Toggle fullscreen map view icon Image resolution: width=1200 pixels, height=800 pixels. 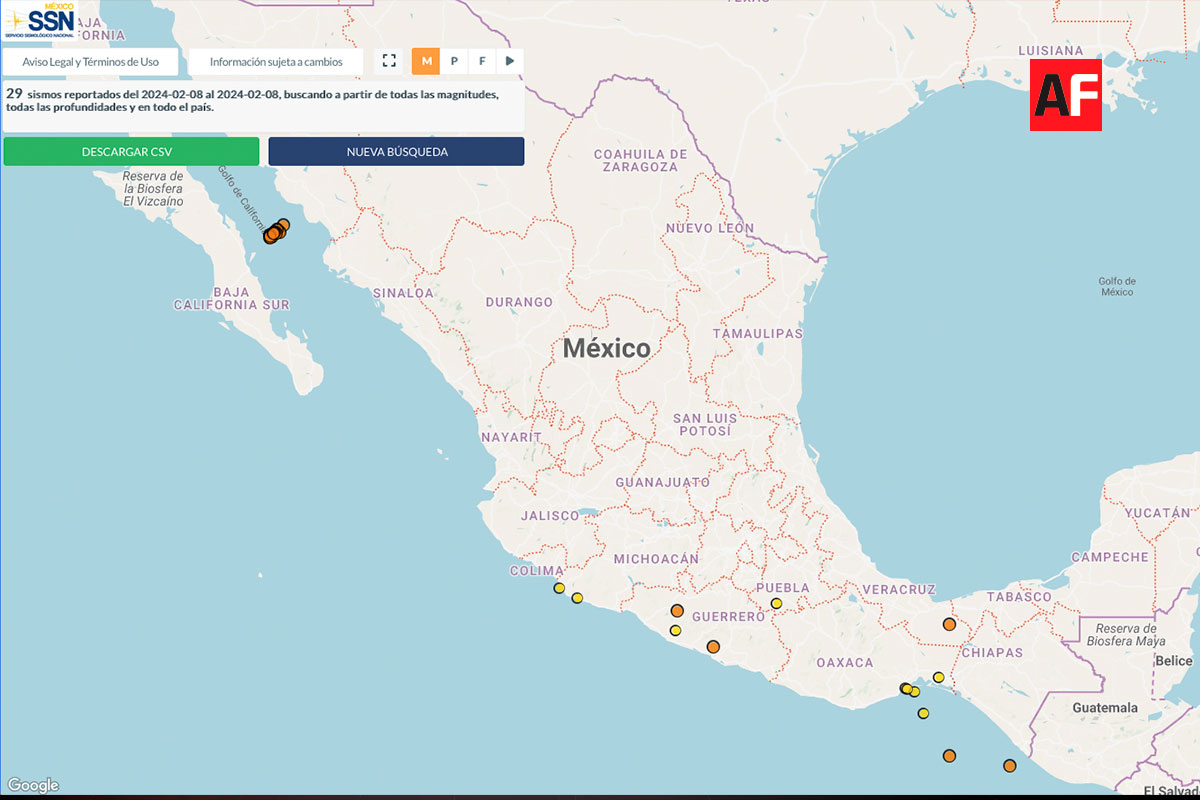[390, 62]
